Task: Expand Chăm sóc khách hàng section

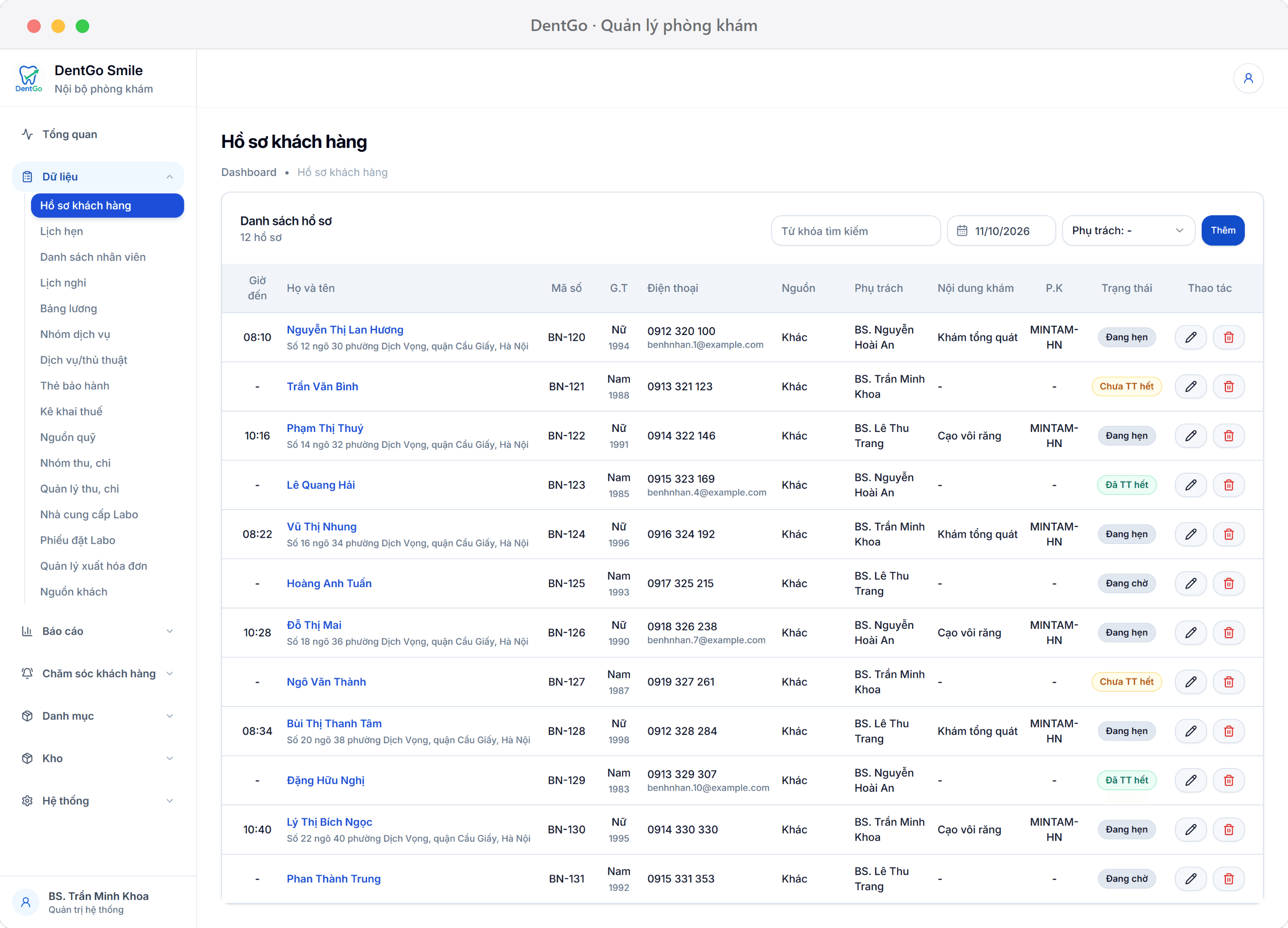Action: [x=98, y=673]
